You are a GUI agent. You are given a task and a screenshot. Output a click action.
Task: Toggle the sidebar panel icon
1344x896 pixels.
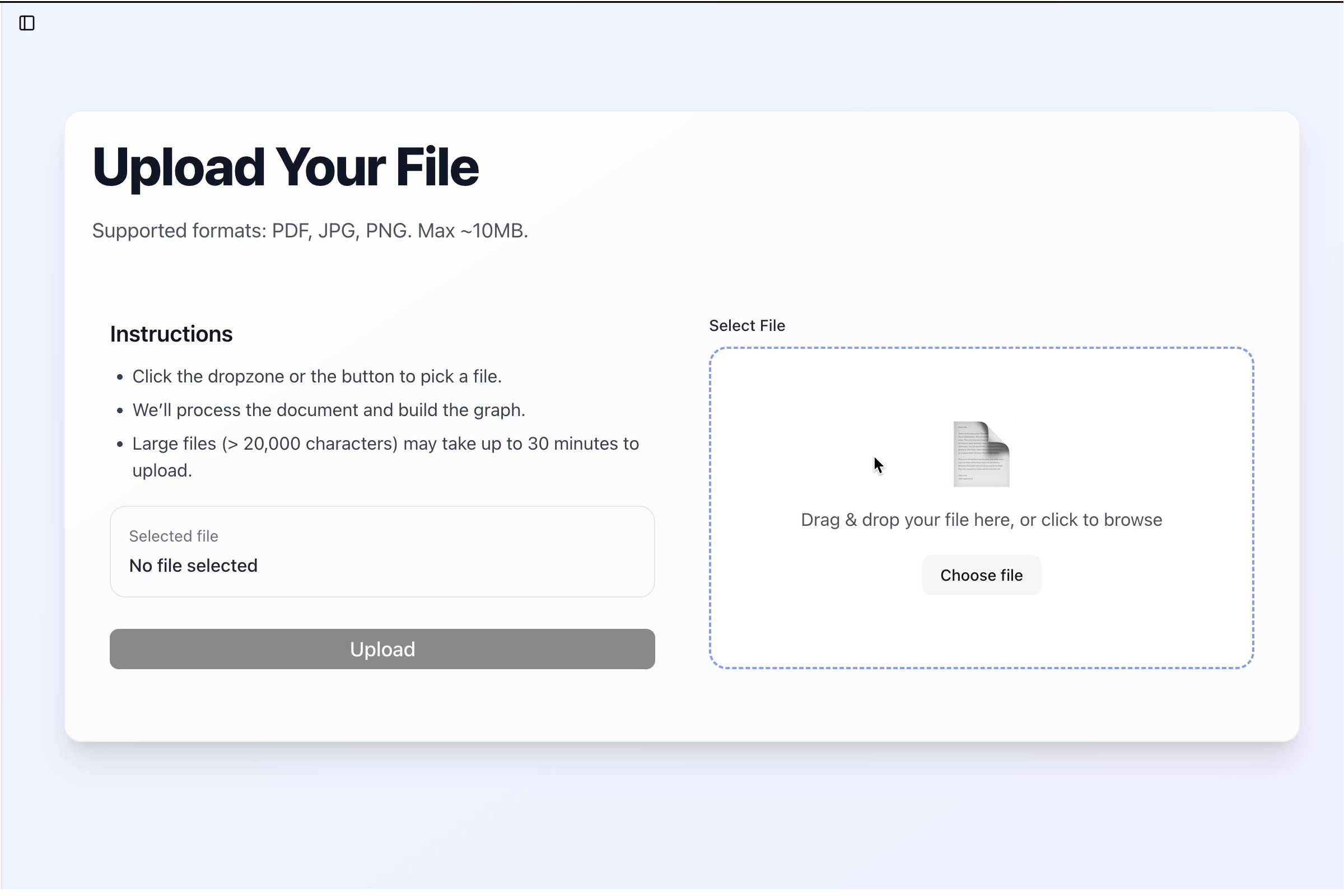click(27, 24)
